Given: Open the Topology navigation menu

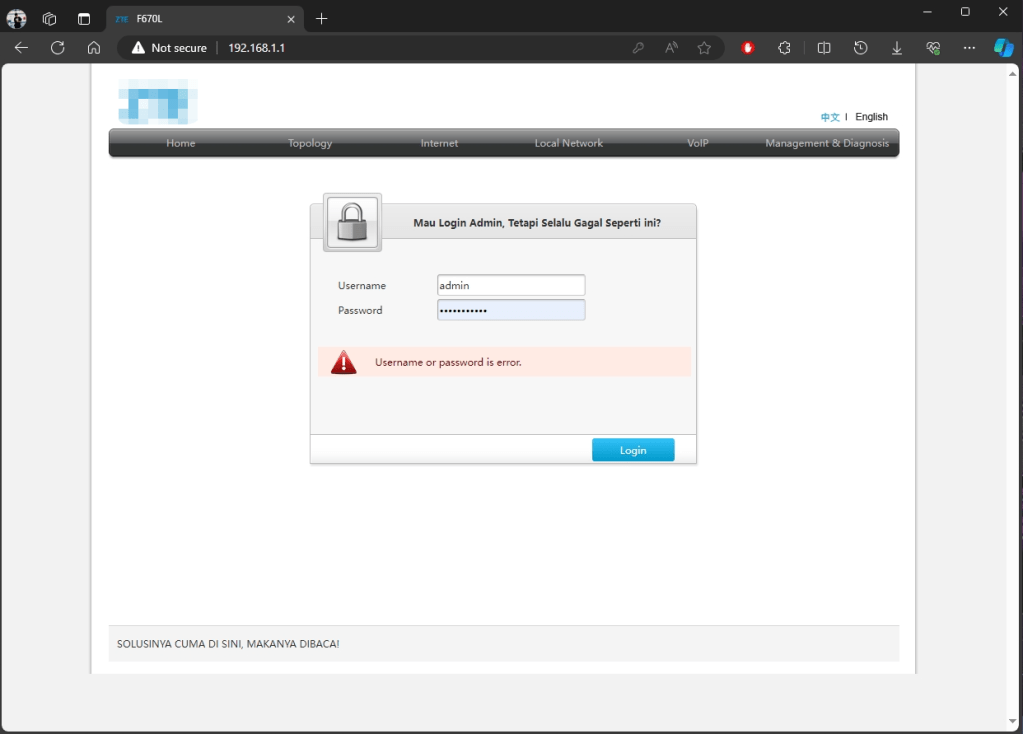Looking at the screenshot, I should pos(309,143).
